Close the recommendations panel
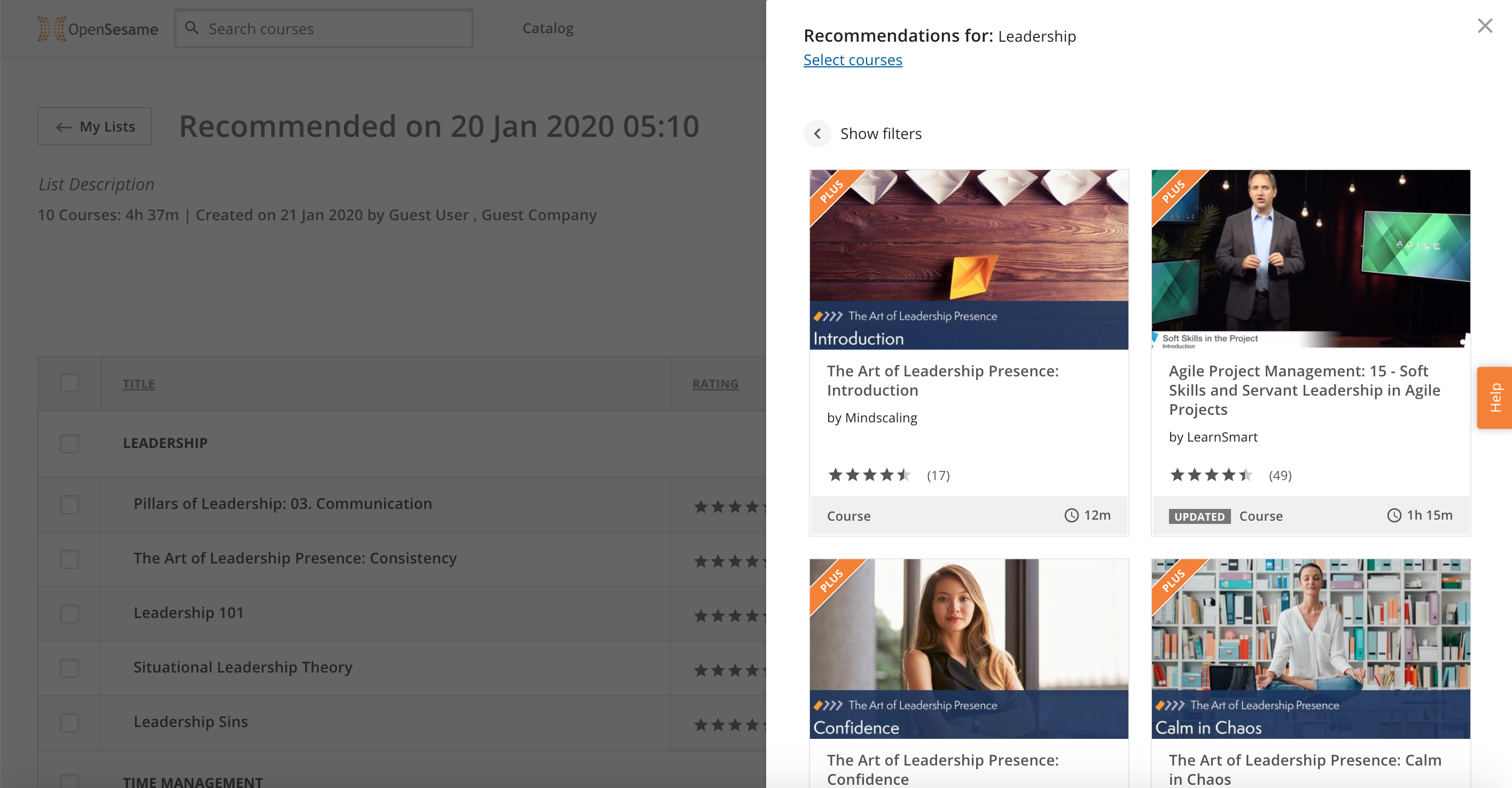Image resolution: width=1512 pixels, height=788 pixels. click(x=1484, y=26)
